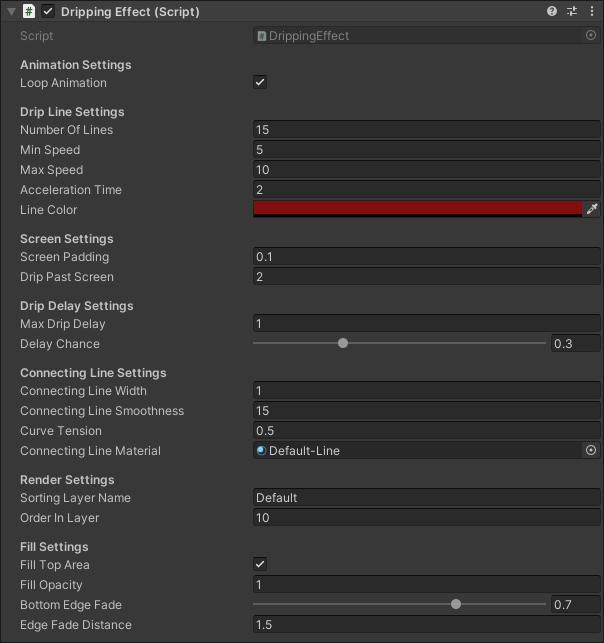Click the Dripping Effect (Script) header title

click(x=130, y=12)
